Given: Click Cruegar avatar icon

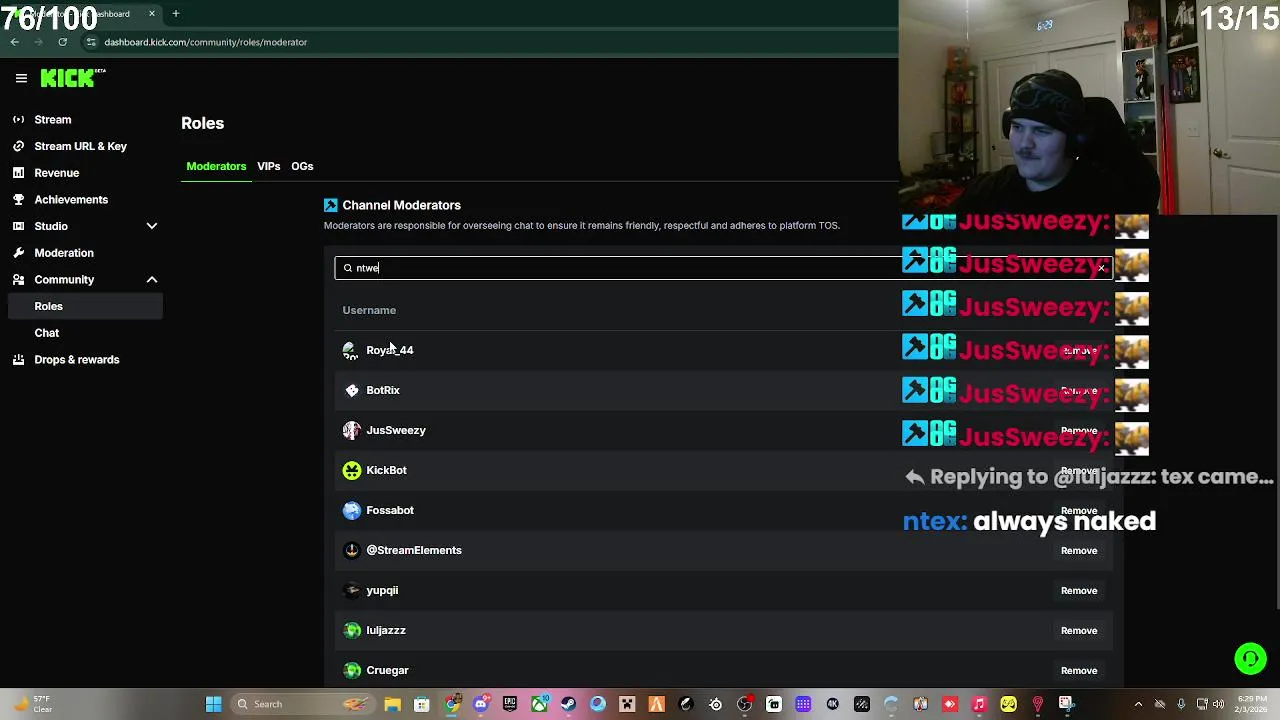Looking at the screenshot, I should click(351, 670).
